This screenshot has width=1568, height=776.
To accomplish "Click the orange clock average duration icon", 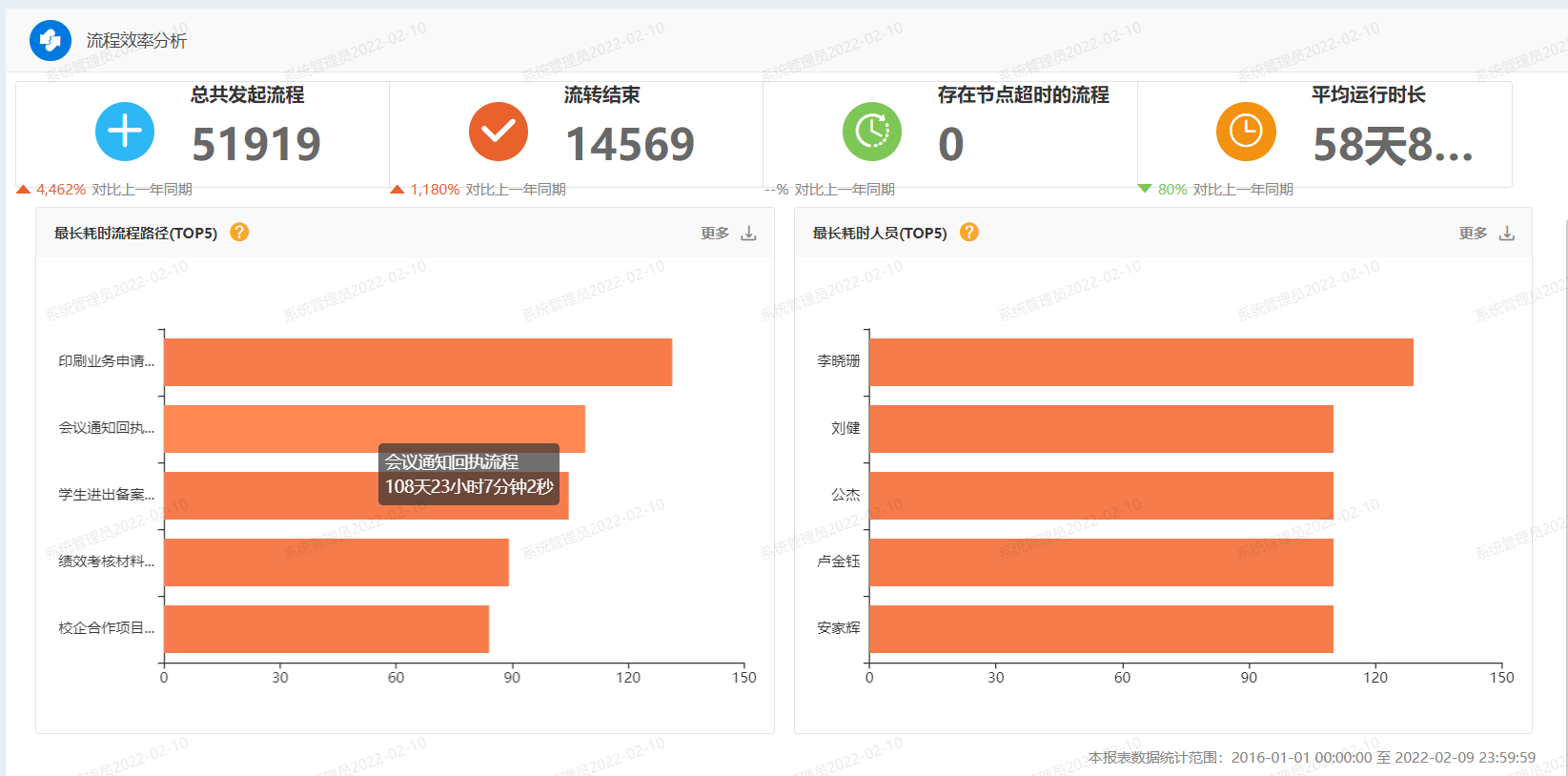I will (1246, 132).
